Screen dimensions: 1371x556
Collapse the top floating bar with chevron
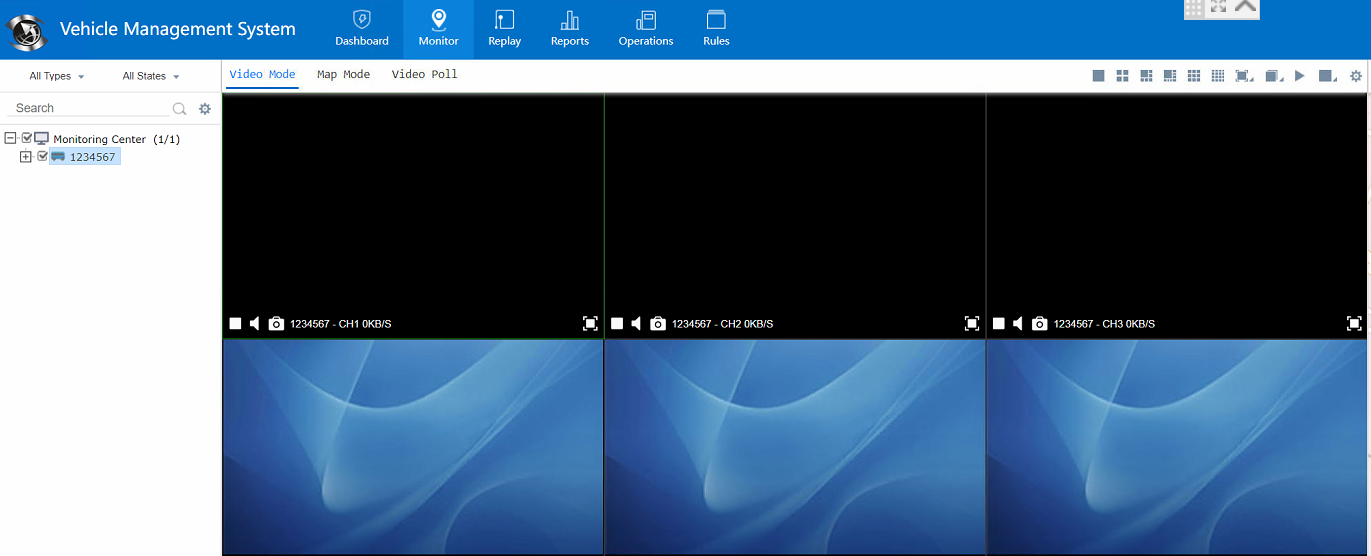coord(1244,6)
